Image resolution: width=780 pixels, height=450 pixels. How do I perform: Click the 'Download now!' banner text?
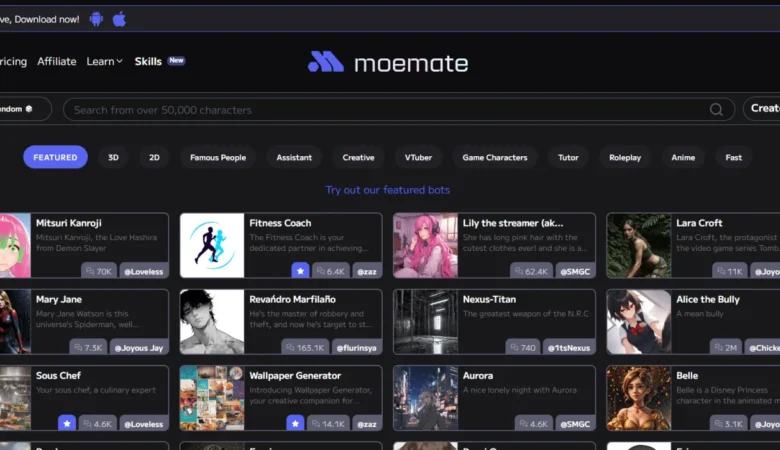point(46,19)
